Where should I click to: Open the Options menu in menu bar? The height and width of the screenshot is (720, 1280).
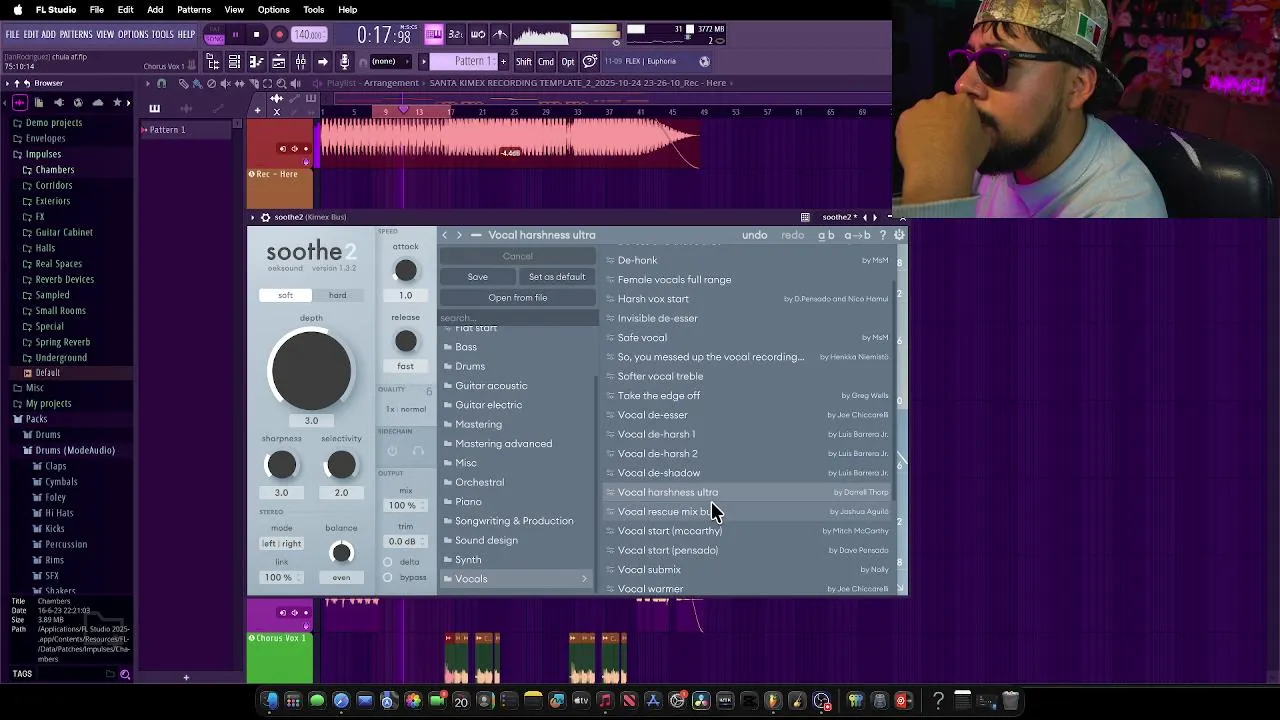tap(273, 10)
